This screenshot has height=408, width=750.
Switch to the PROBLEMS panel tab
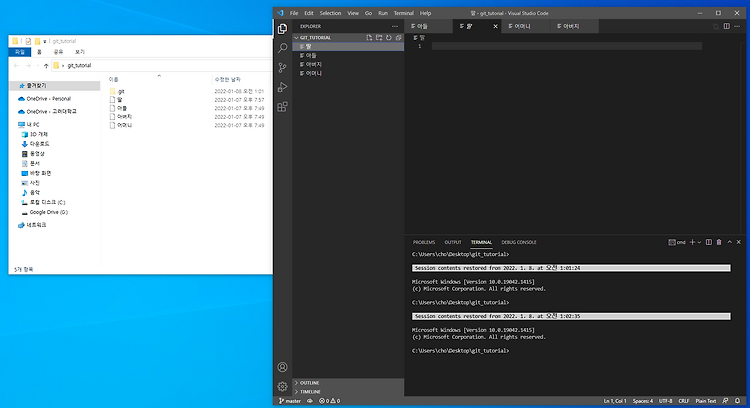click(424, 243)
